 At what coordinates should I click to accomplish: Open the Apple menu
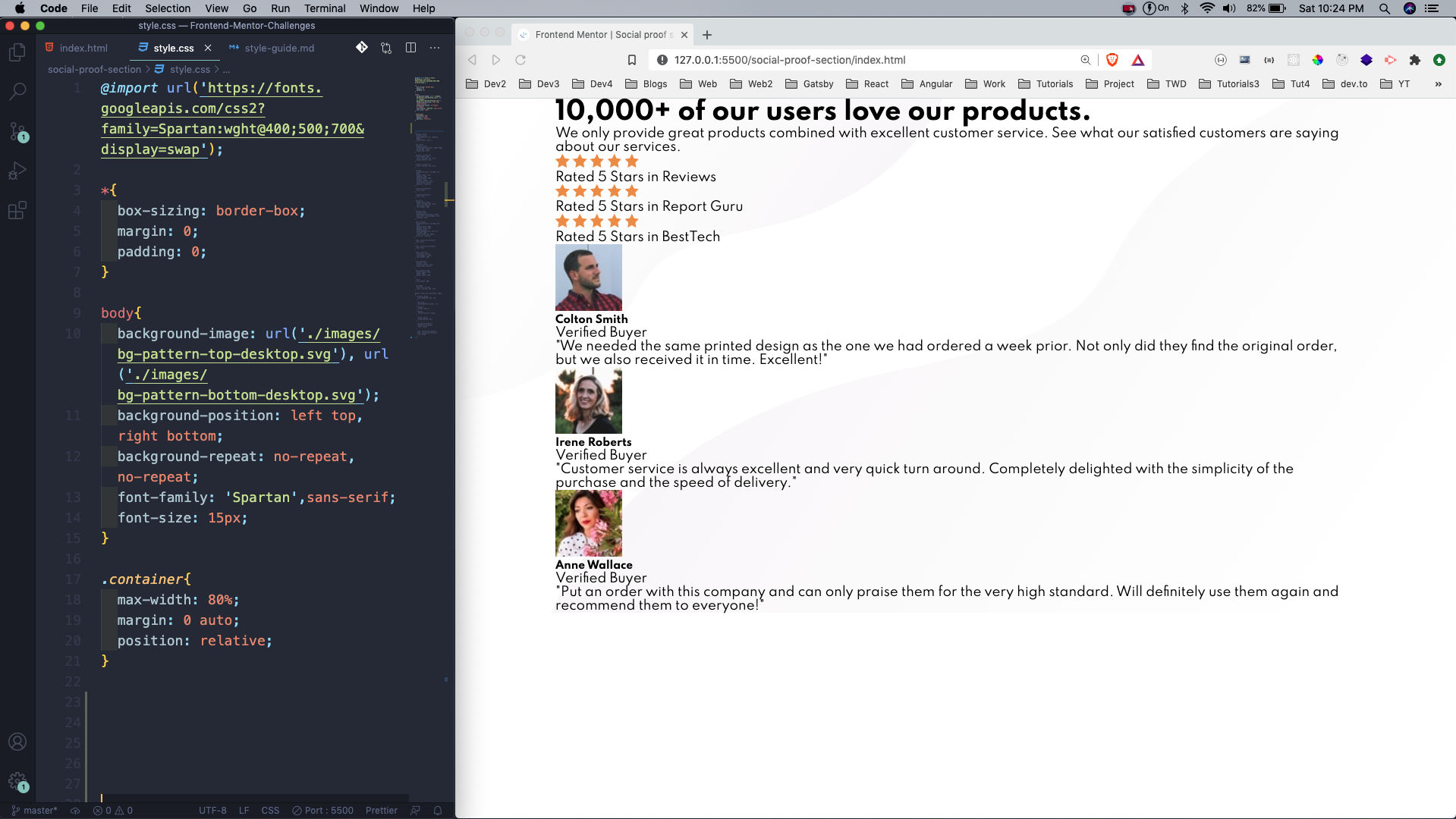20,8
